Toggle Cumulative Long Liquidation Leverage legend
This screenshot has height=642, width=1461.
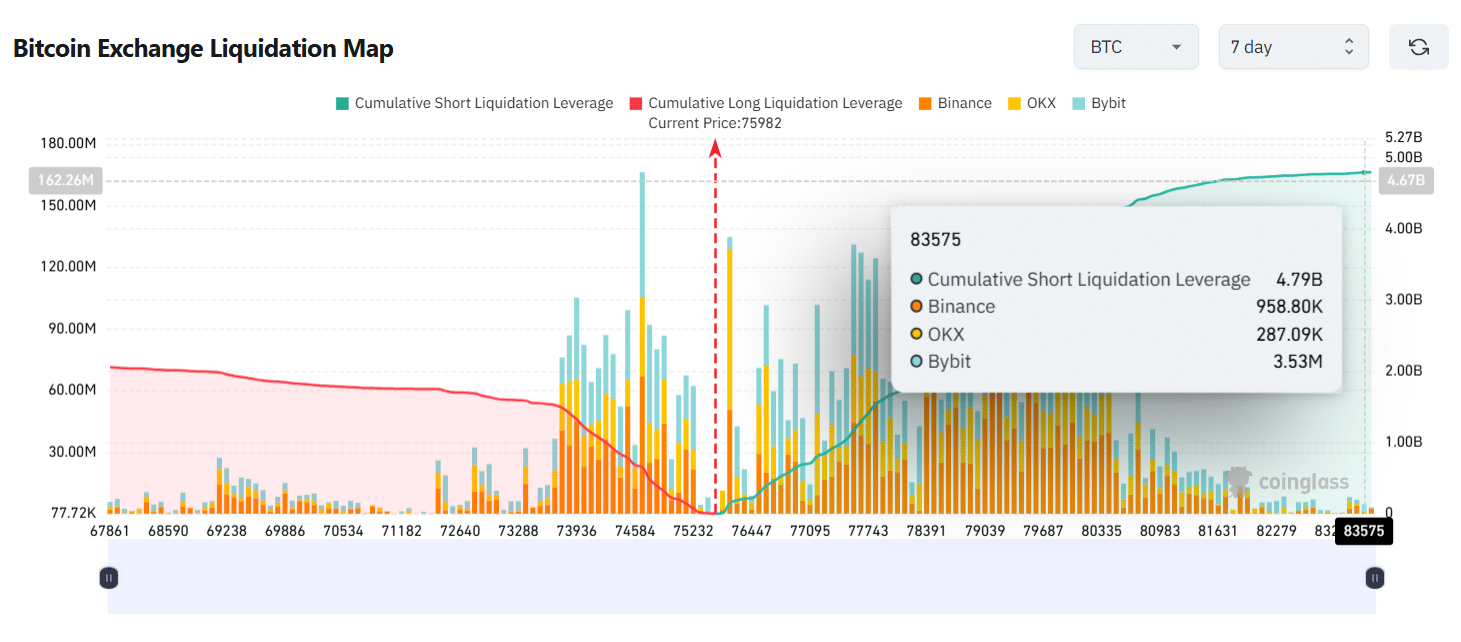click(765, 103)
